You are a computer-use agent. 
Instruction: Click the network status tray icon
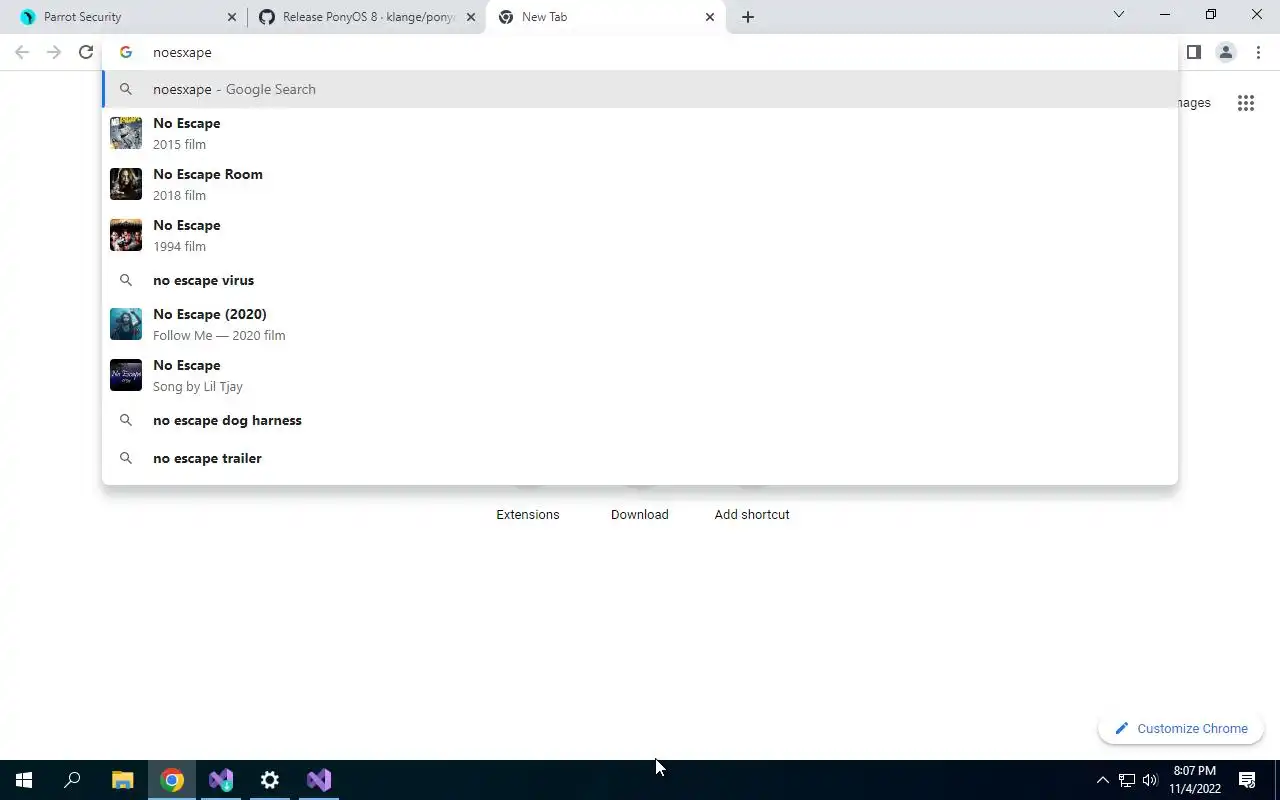(x=1127, y=780)
